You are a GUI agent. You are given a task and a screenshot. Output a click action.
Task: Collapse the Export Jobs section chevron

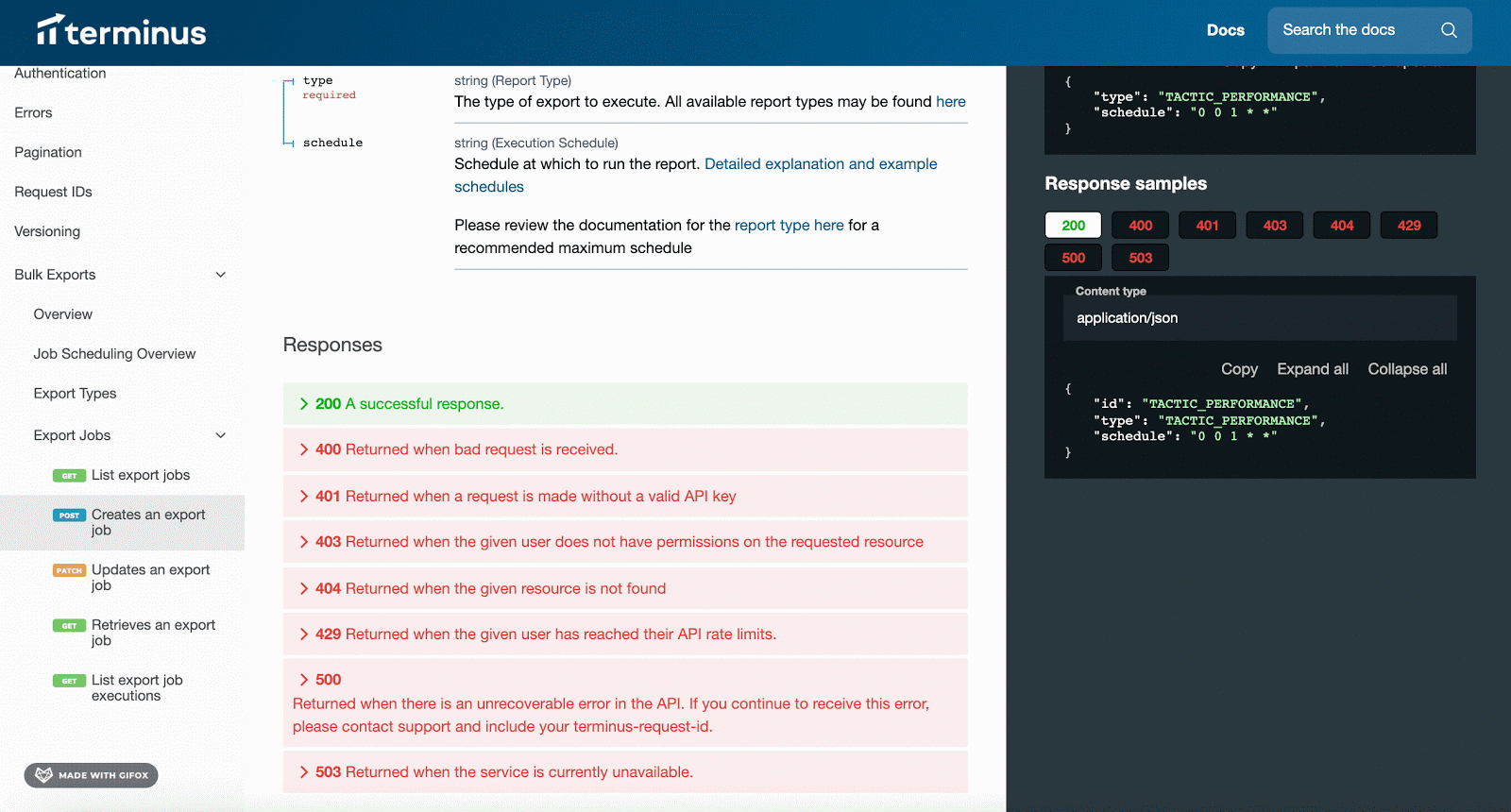click(221, 435)
